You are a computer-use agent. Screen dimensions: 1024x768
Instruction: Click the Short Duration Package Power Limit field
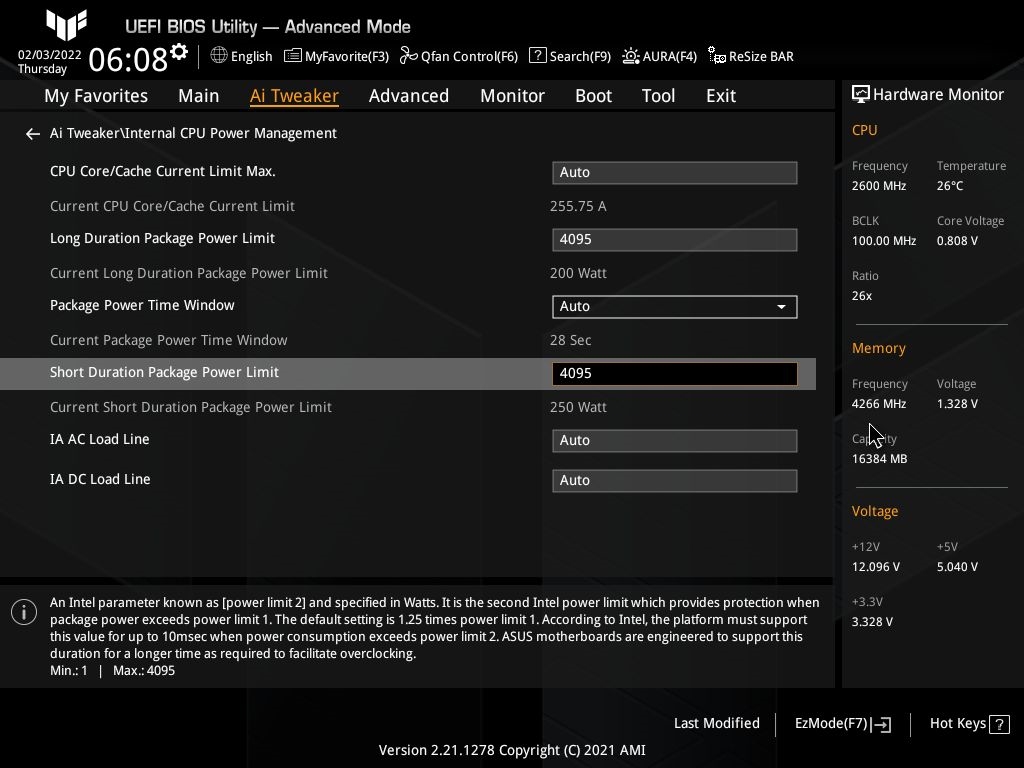point(675,374)
